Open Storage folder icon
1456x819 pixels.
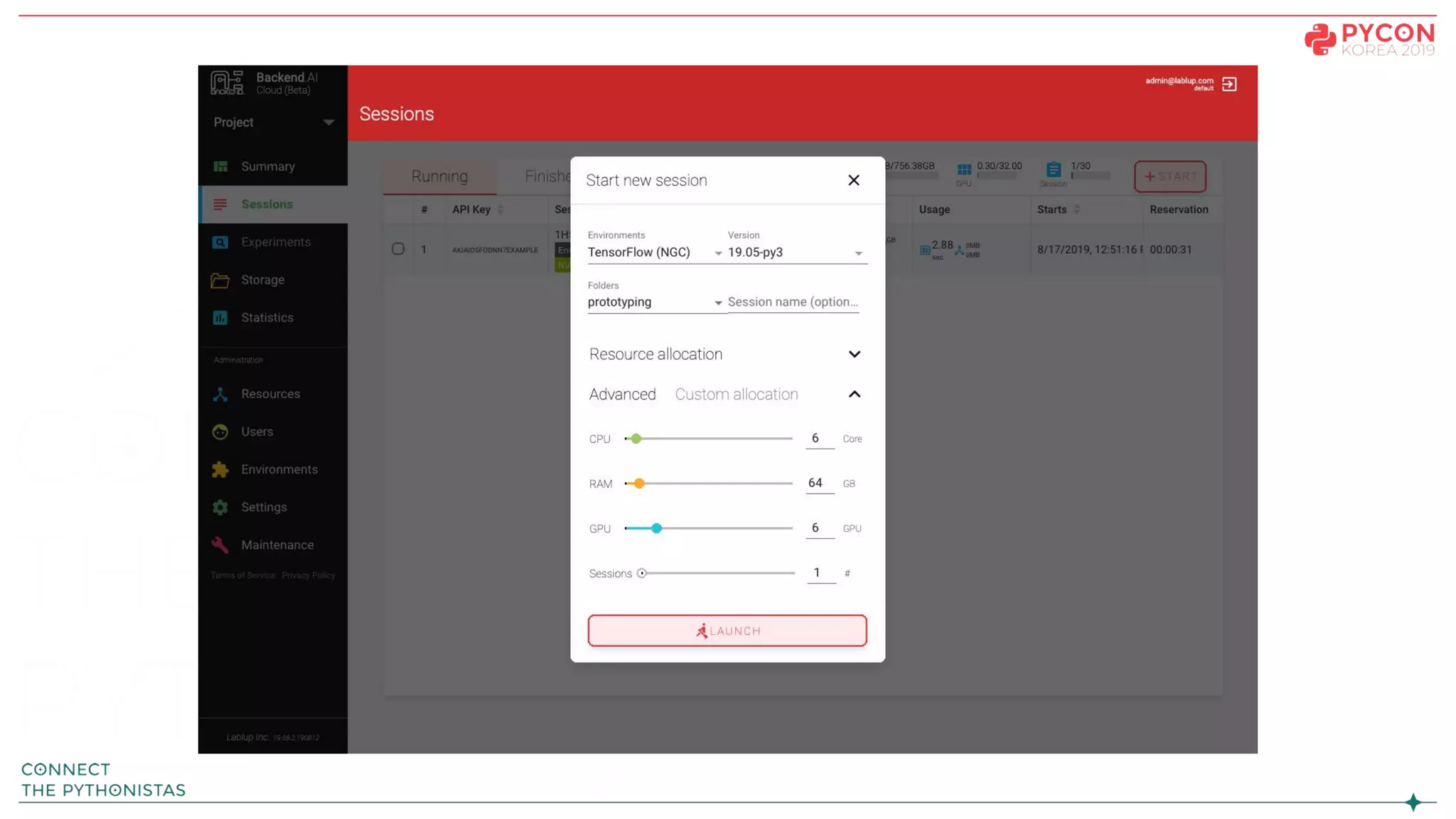220,280
